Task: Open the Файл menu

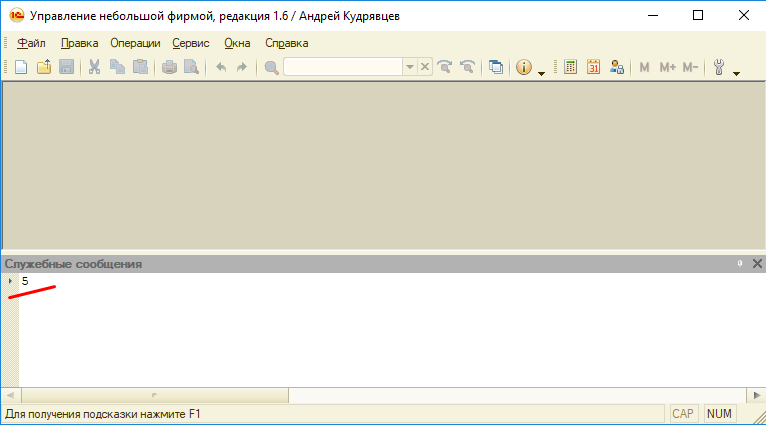Action: click(31, 43)
